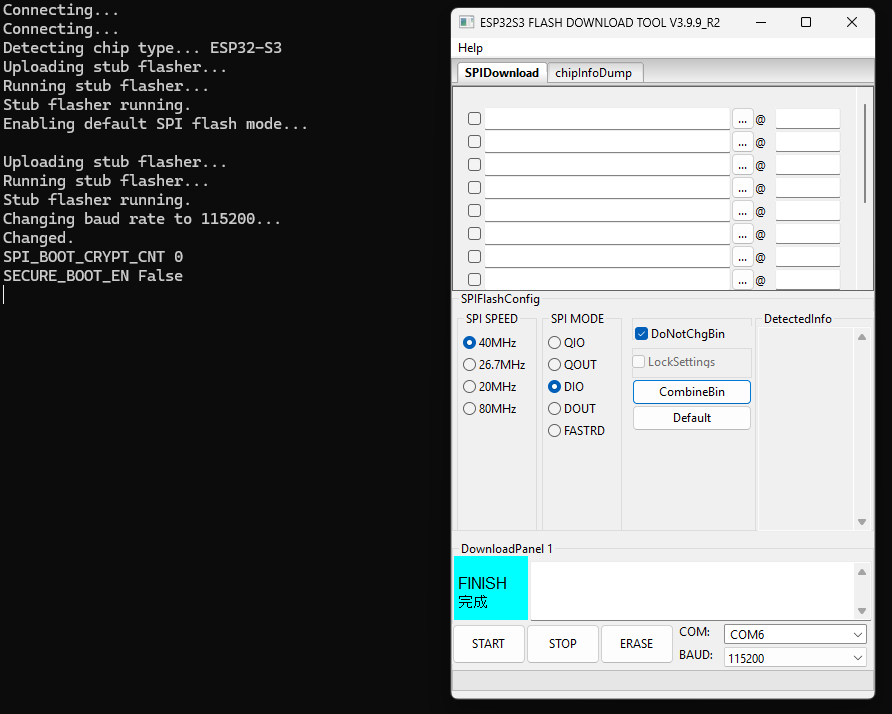Click START to begin flashing
The height and width of the screenshot is (714, 892).
click(x=488, y=643)
